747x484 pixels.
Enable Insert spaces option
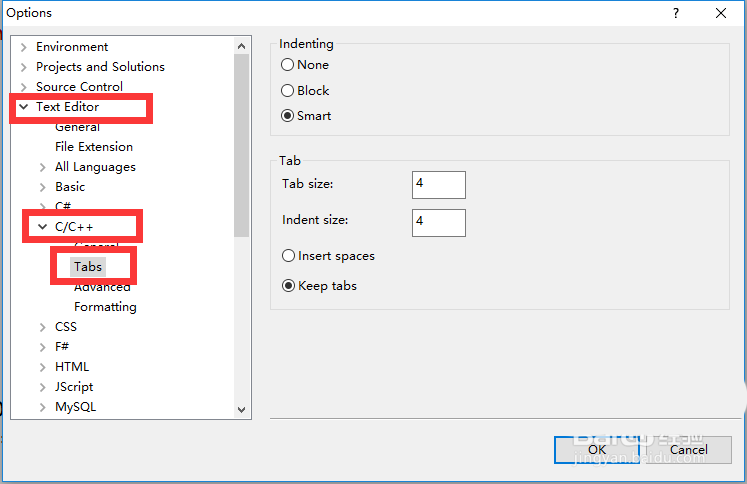tap(289, 256)
